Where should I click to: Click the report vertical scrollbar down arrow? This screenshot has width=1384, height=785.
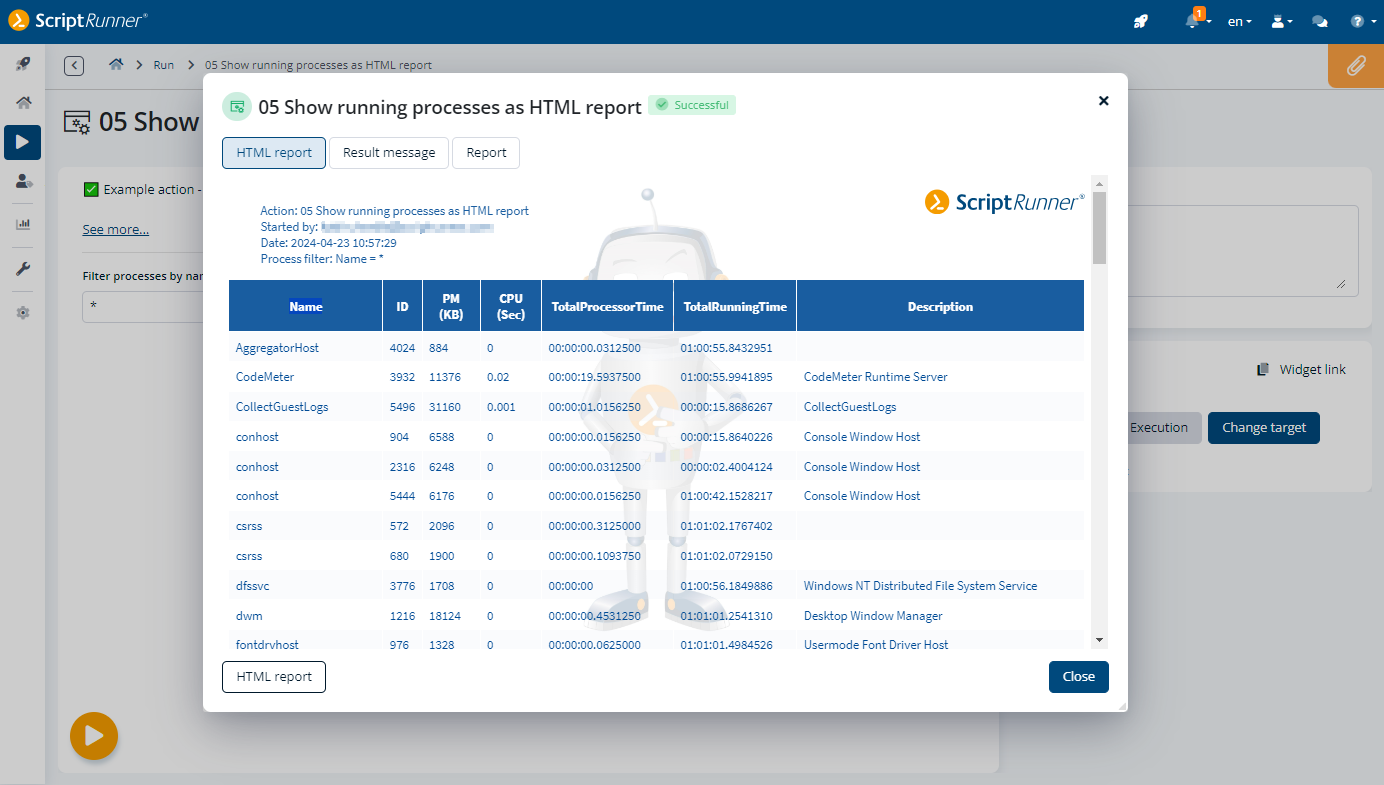(x=1099, y=640)
